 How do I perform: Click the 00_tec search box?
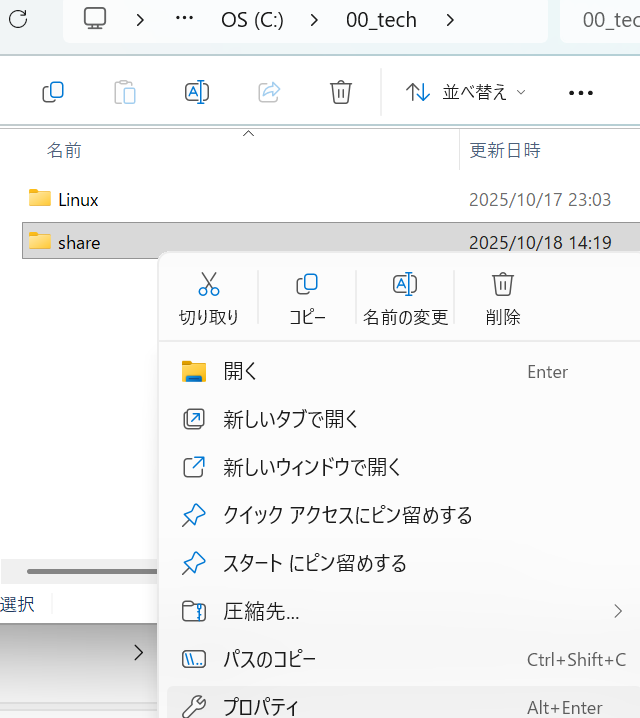coord(601,20)
